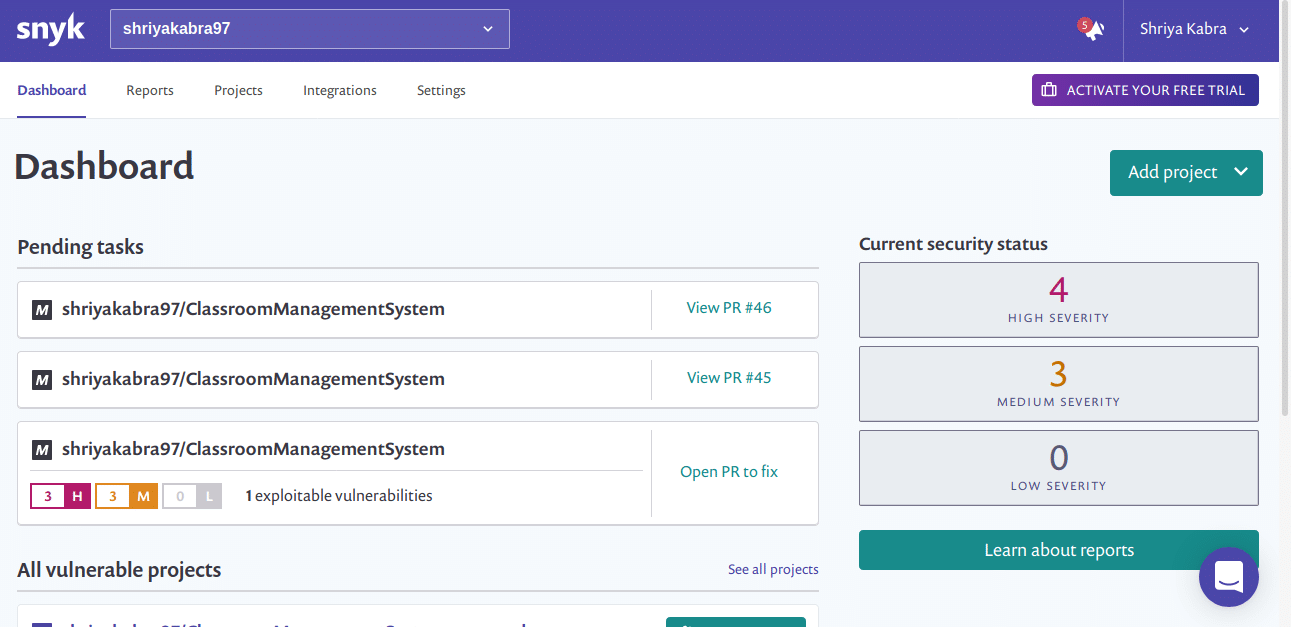Click the Maven icon beside PR #46 project
The image size is (1291, 627).
pos(42,310)
